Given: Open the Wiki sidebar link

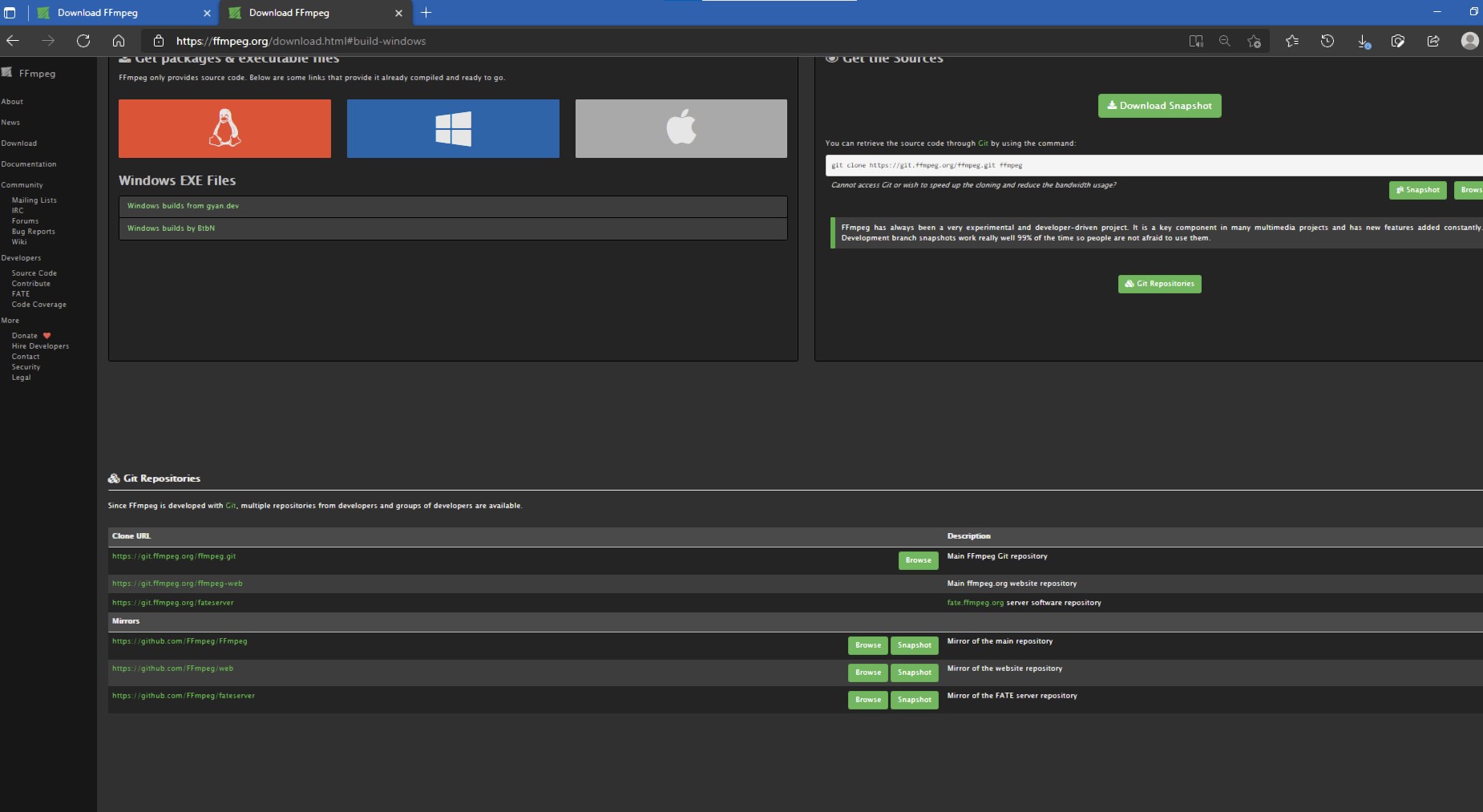Looking at the screenshot, I should click(x=19, y=242).
